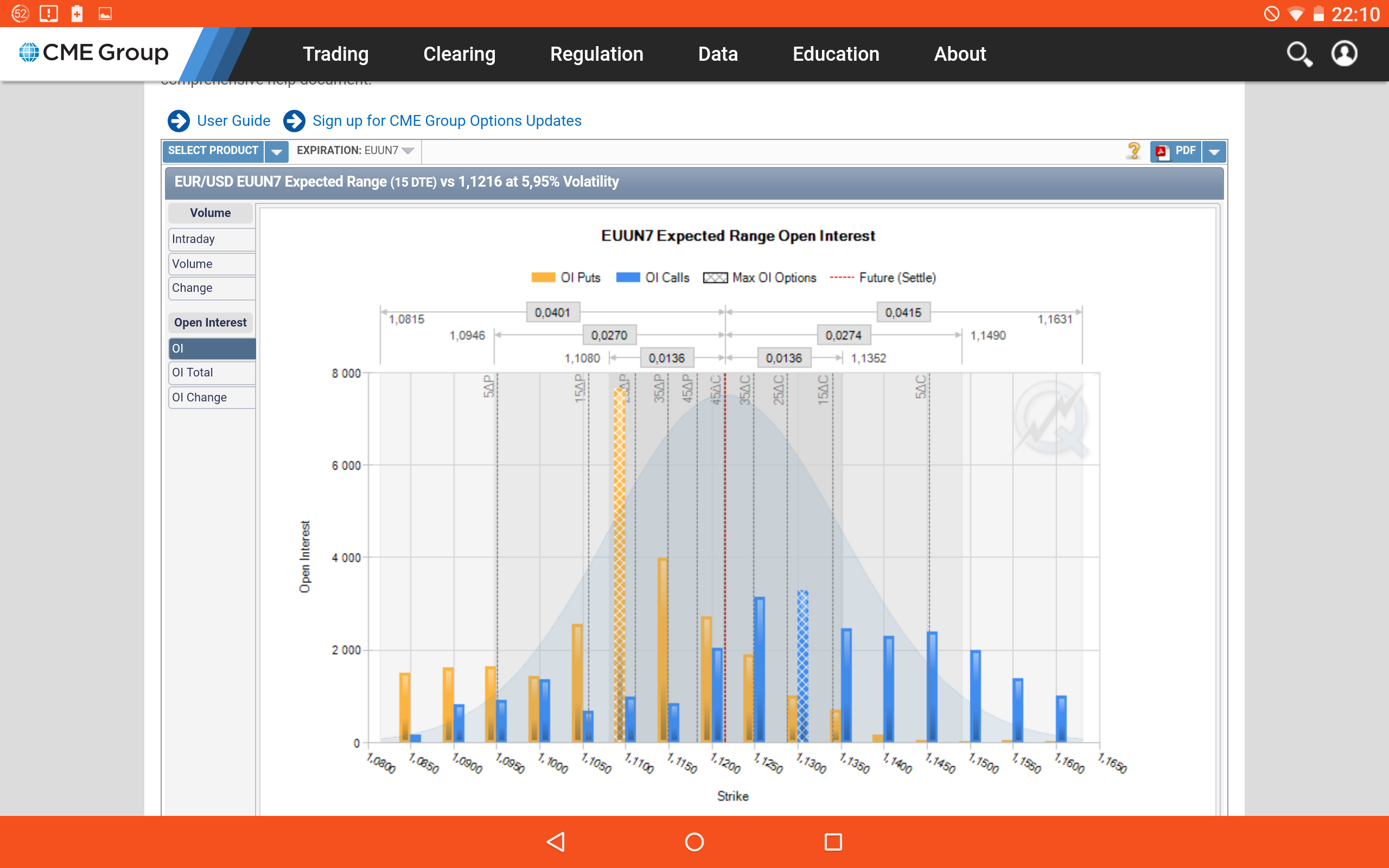Open the About menu
1389x868 pixels.
(960, 54)
